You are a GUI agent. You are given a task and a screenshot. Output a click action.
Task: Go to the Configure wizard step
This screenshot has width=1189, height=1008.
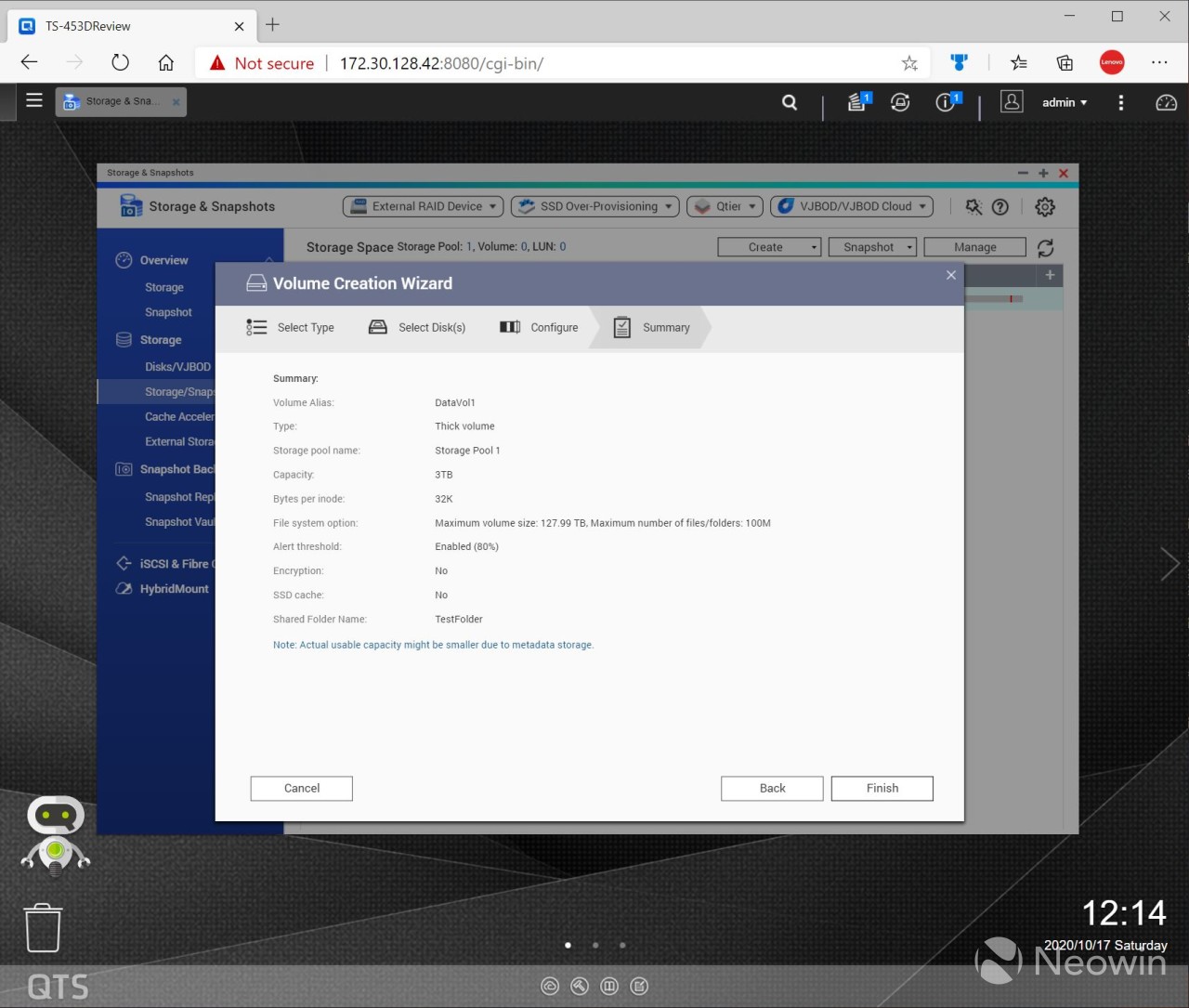tap(540, 328)
